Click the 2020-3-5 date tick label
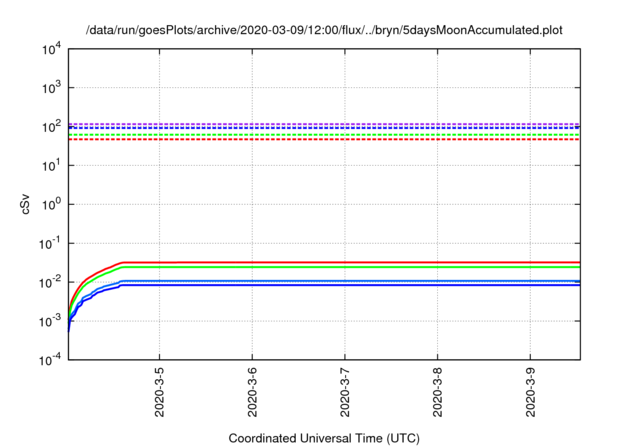 159,392
